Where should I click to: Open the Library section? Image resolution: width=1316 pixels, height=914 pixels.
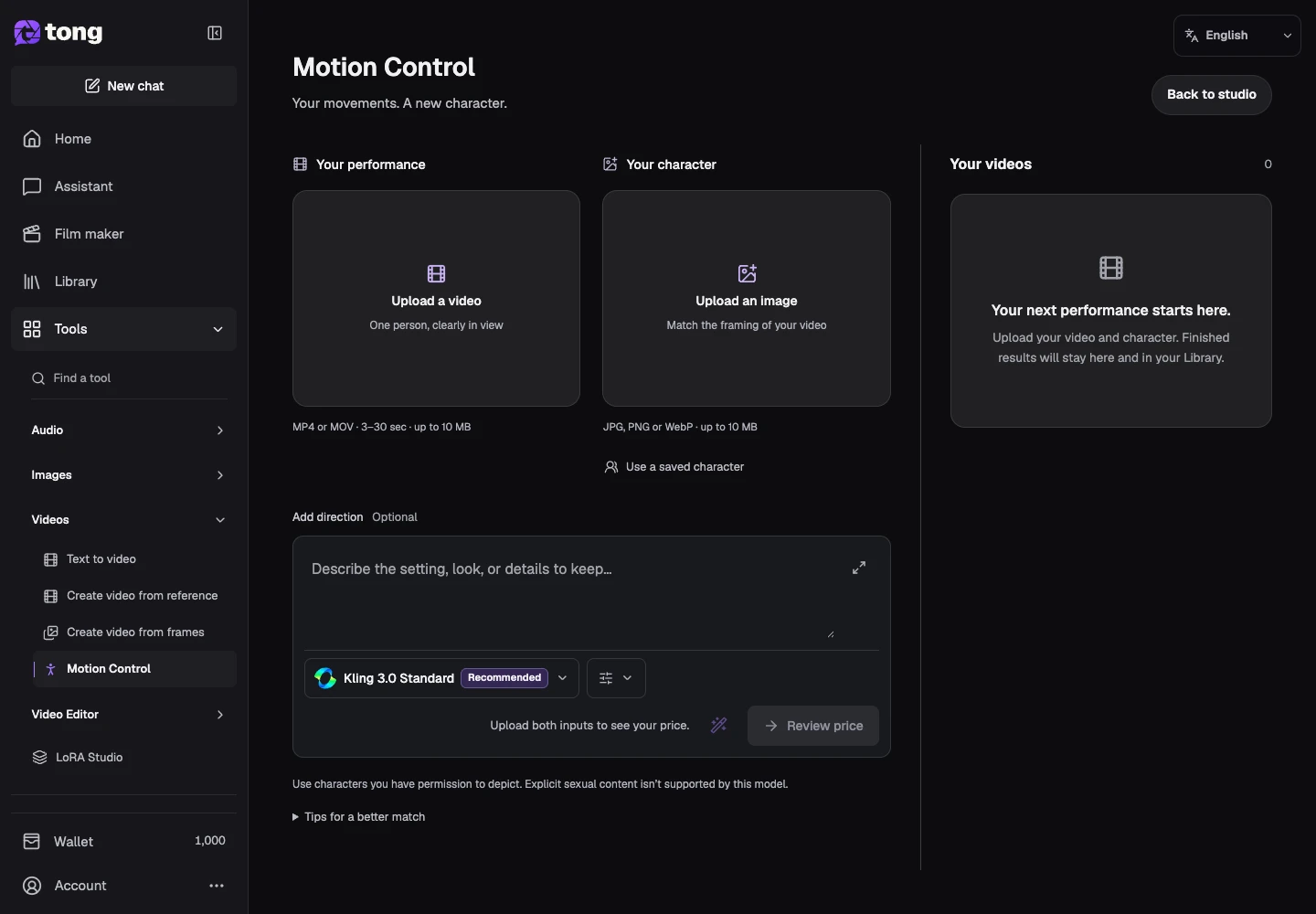(x=123, y=282)
